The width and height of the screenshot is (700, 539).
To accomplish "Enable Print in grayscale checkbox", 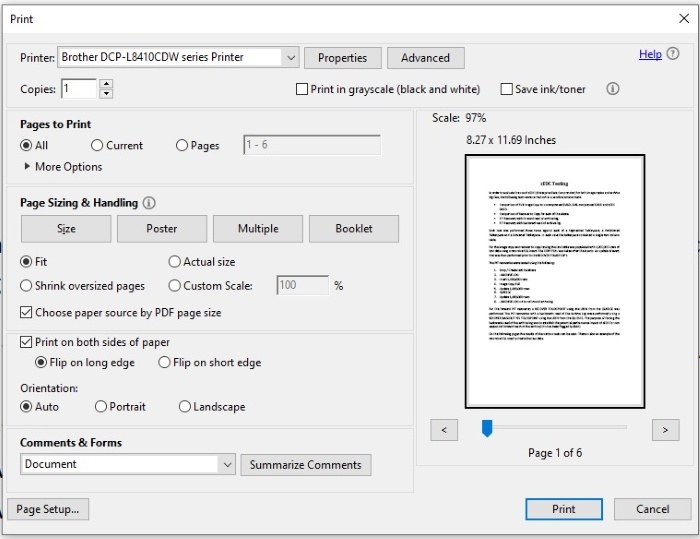I will 302,89.
